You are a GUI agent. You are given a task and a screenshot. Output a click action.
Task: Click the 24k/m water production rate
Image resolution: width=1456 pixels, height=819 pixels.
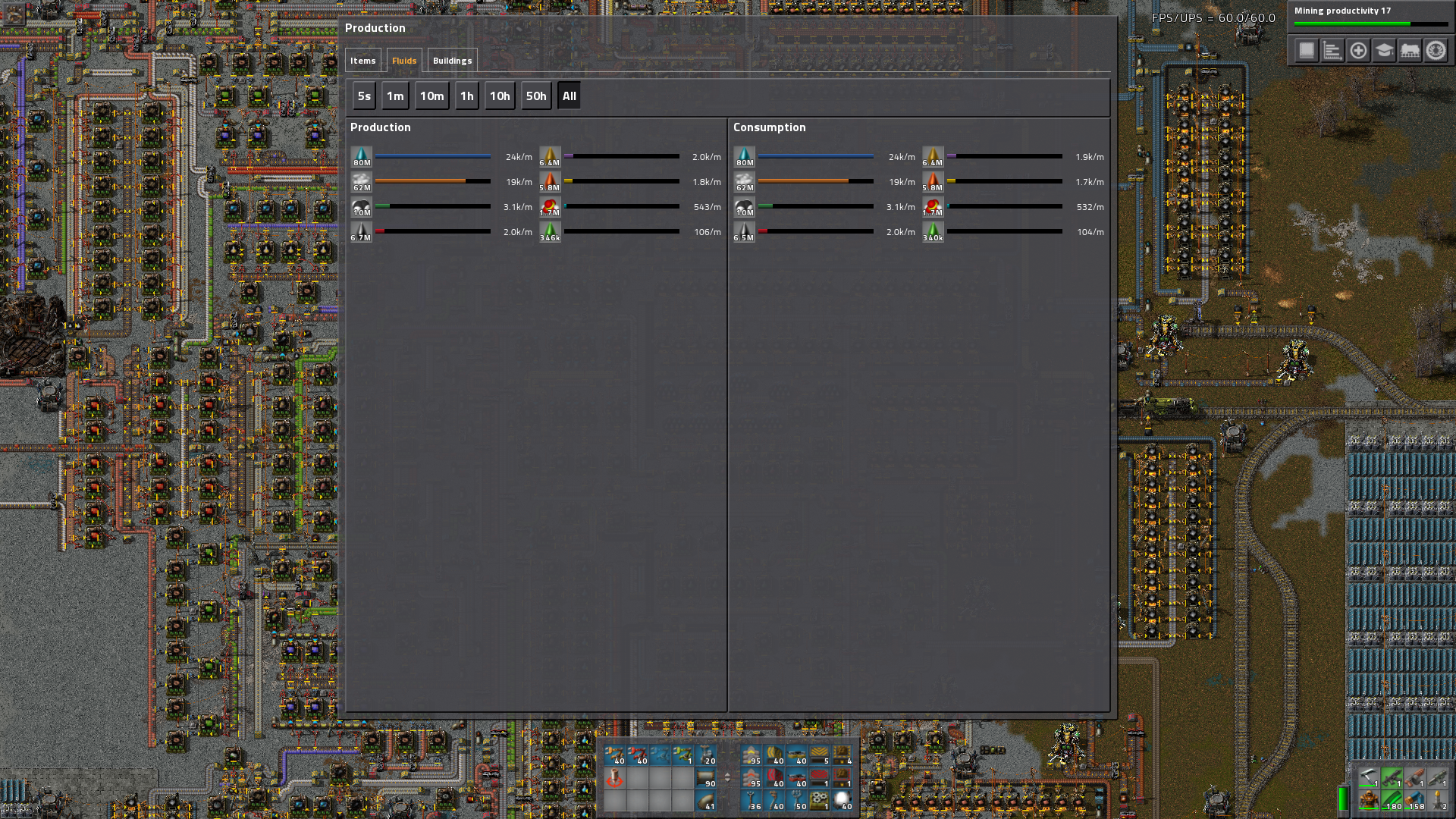click(519, 157)
